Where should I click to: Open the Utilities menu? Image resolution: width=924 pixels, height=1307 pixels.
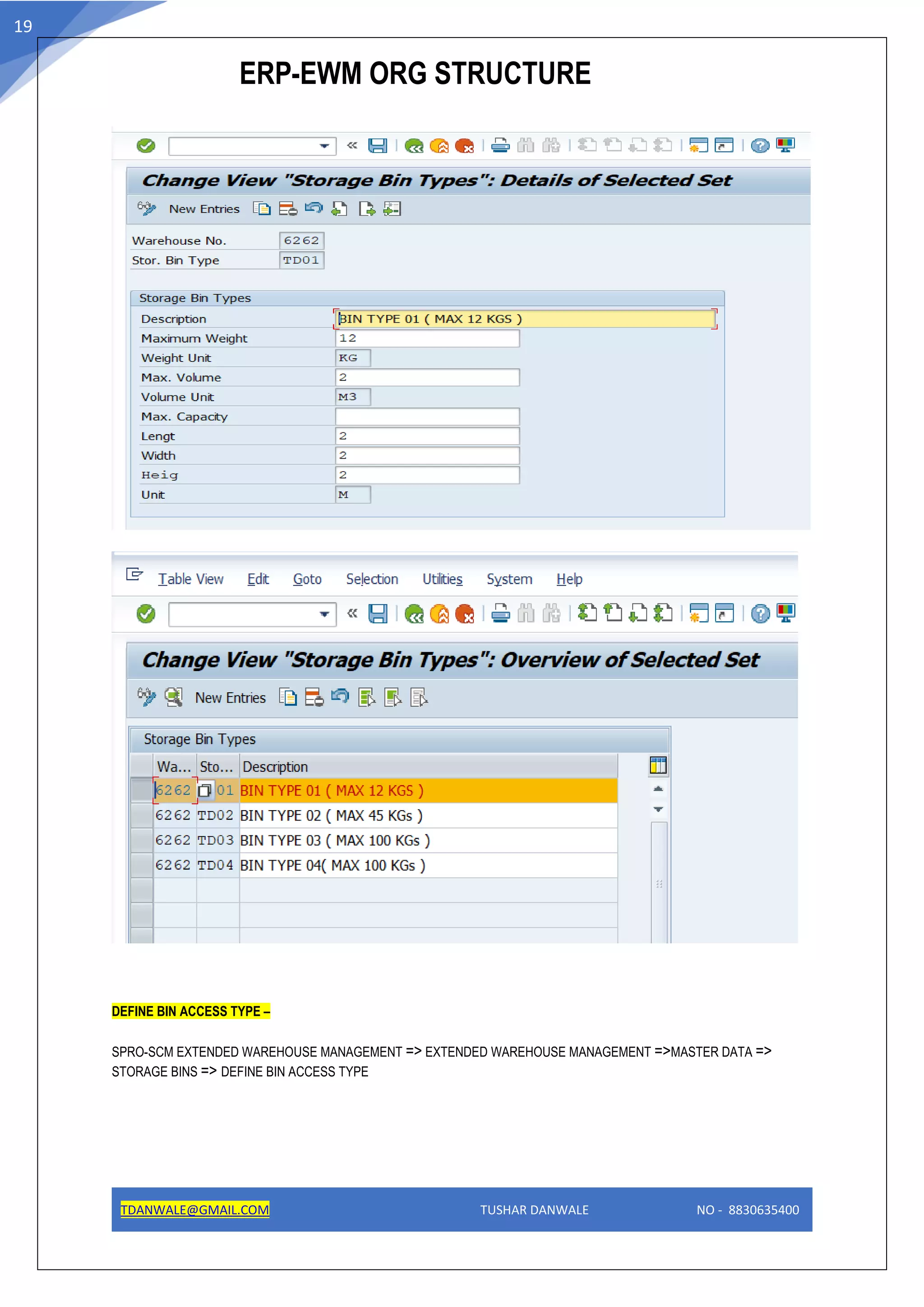[442, 579]
